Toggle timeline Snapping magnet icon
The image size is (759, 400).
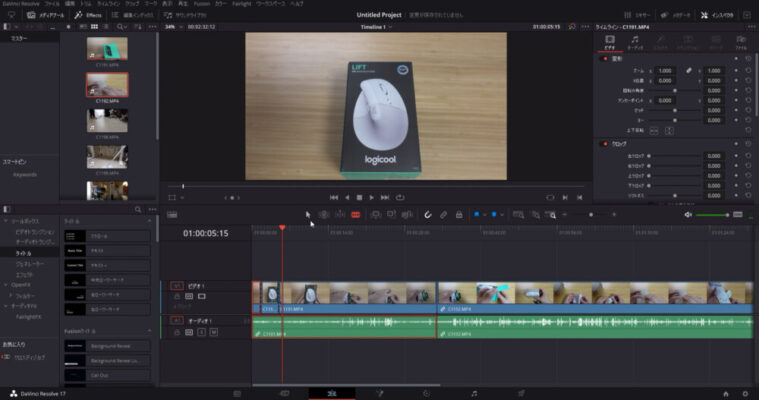tap(427, 214)
